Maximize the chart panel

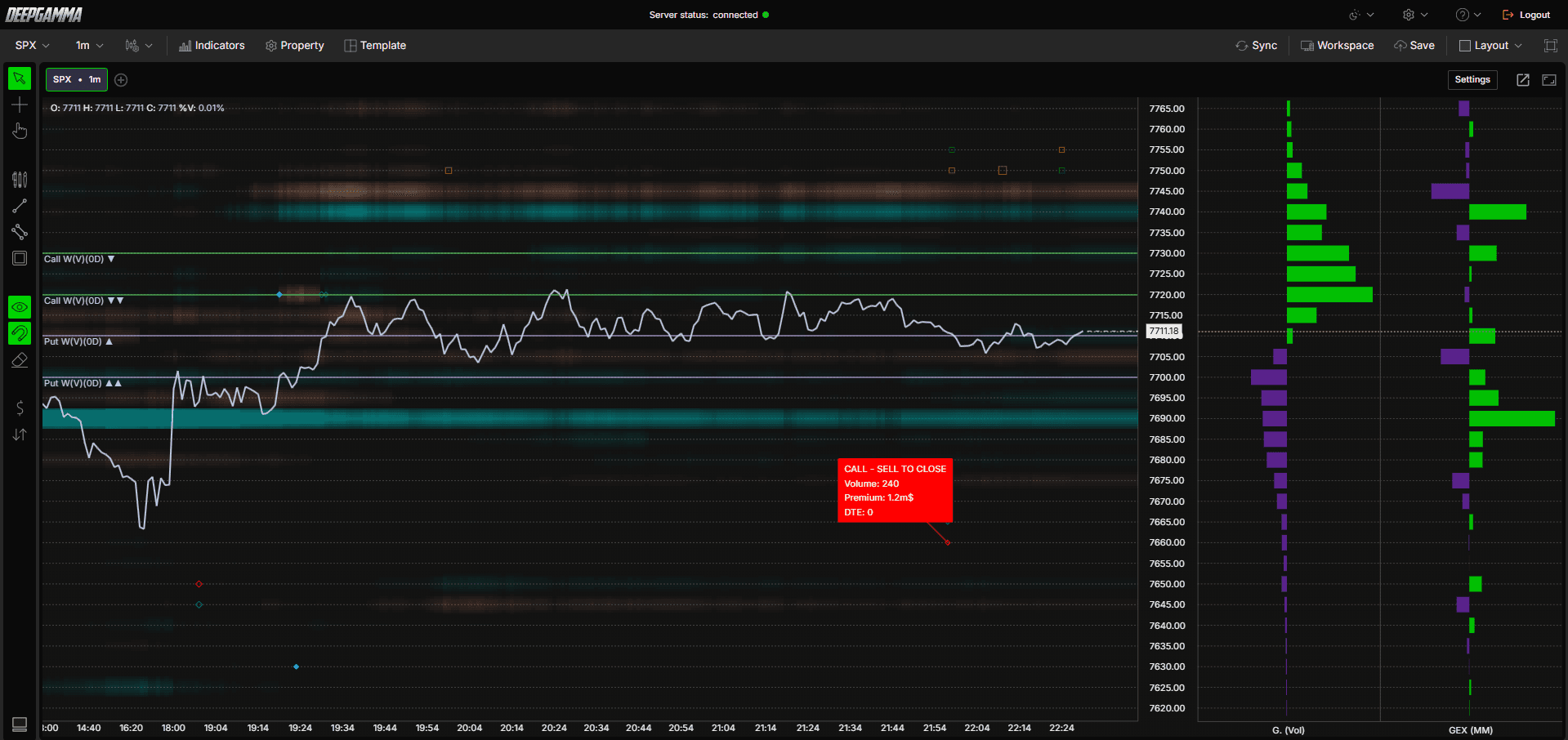click(1549, 79)
